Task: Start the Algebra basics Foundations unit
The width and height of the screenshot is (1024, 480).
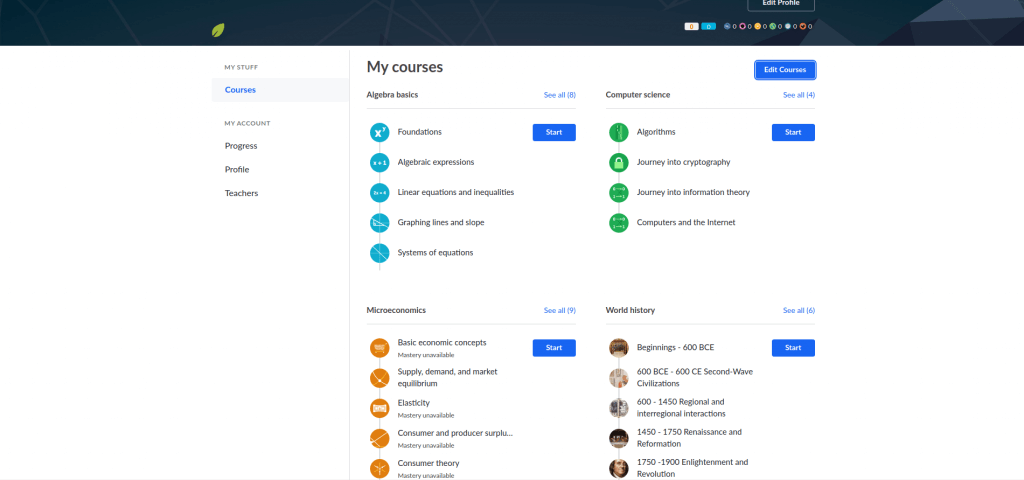Action: 554,133
